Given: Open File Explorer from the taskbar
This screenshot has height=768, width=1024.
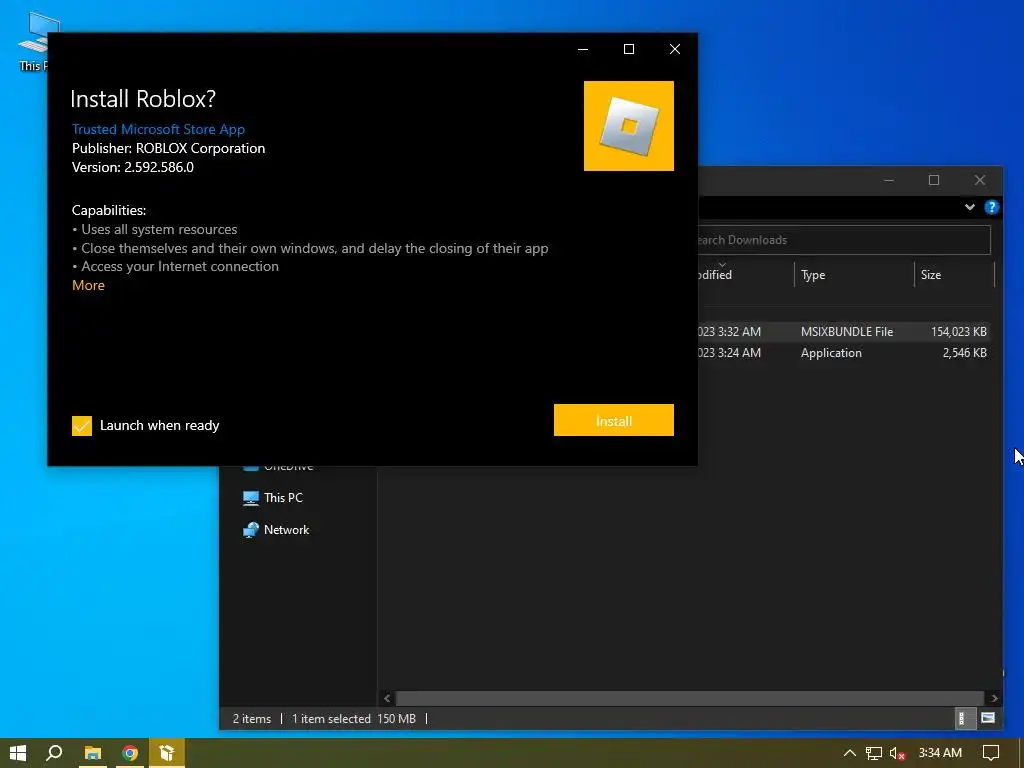Looking at the screenshot, I should (93, 753).
